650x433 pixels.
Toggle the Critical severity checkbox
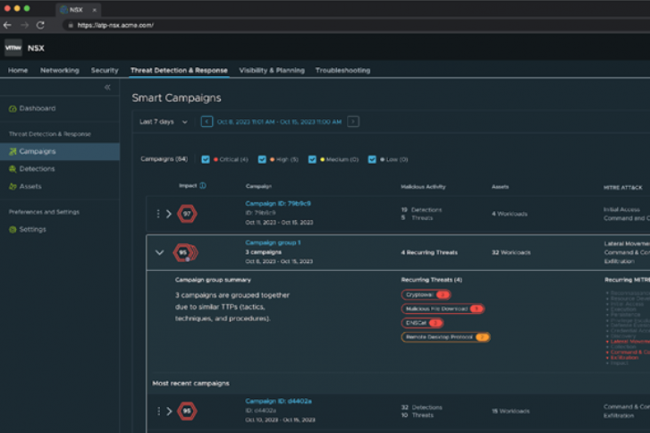(206, 159)
